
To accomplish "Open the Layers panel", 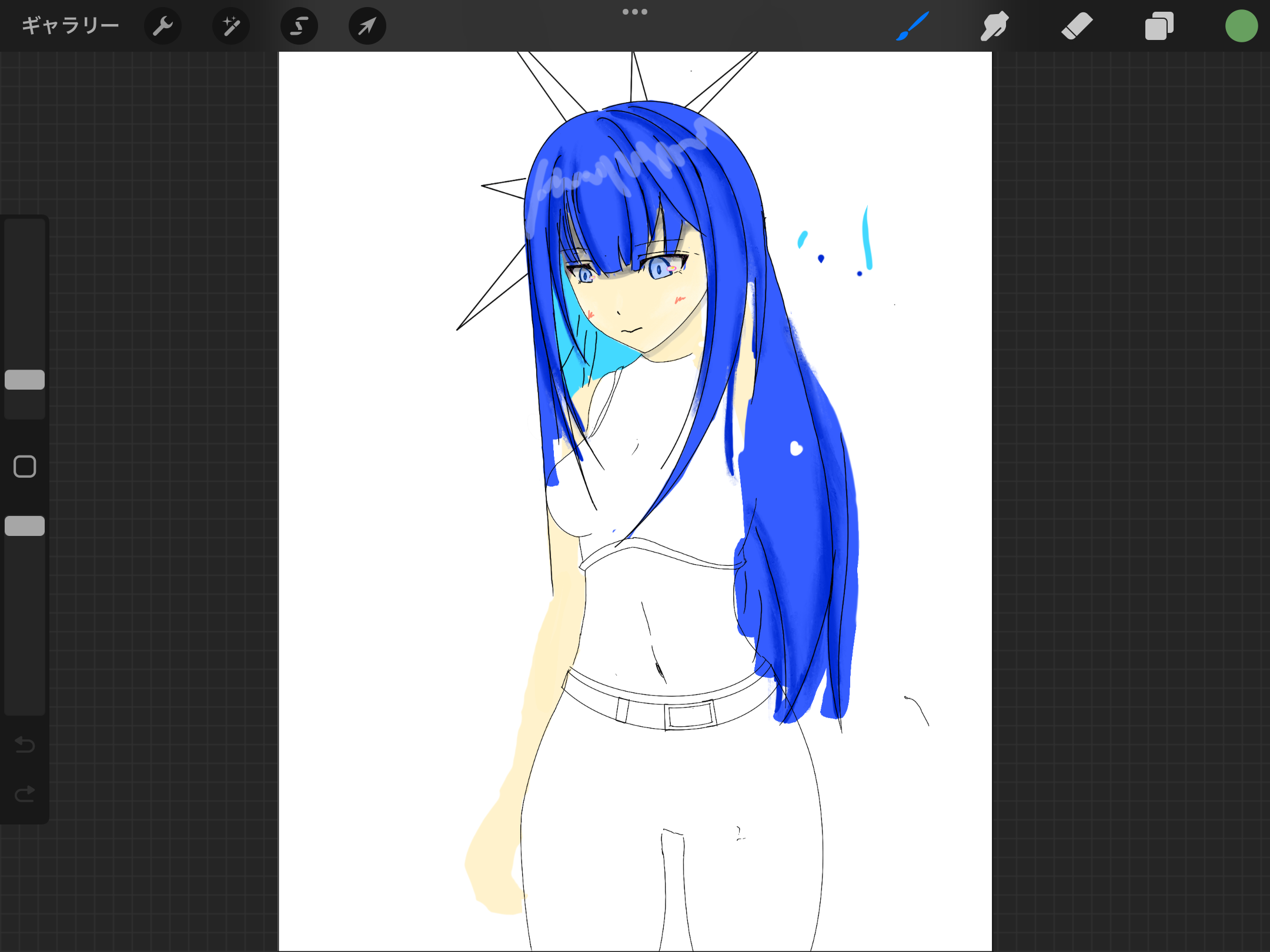I will 1159,26.
